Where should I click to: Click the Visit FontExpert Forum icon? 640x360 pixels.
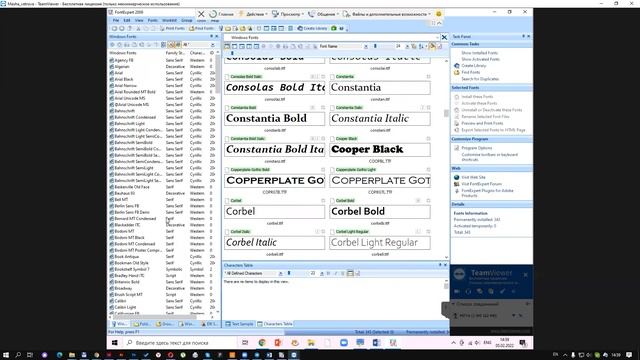[x=457, y=184]
